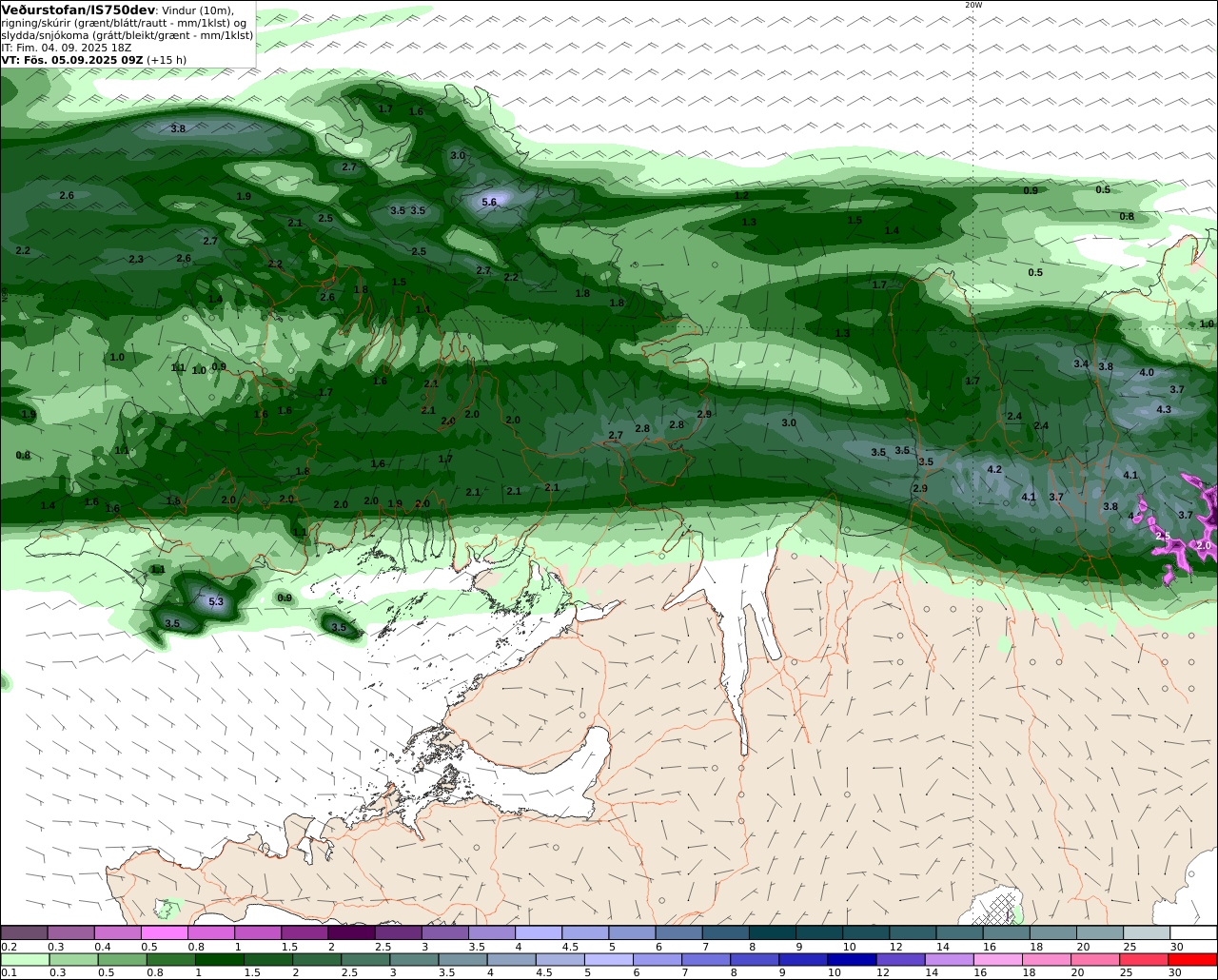Select the deep navy swatch labelled 10
The height and width of the screenshot is (980, 1218).
[852, 959]
